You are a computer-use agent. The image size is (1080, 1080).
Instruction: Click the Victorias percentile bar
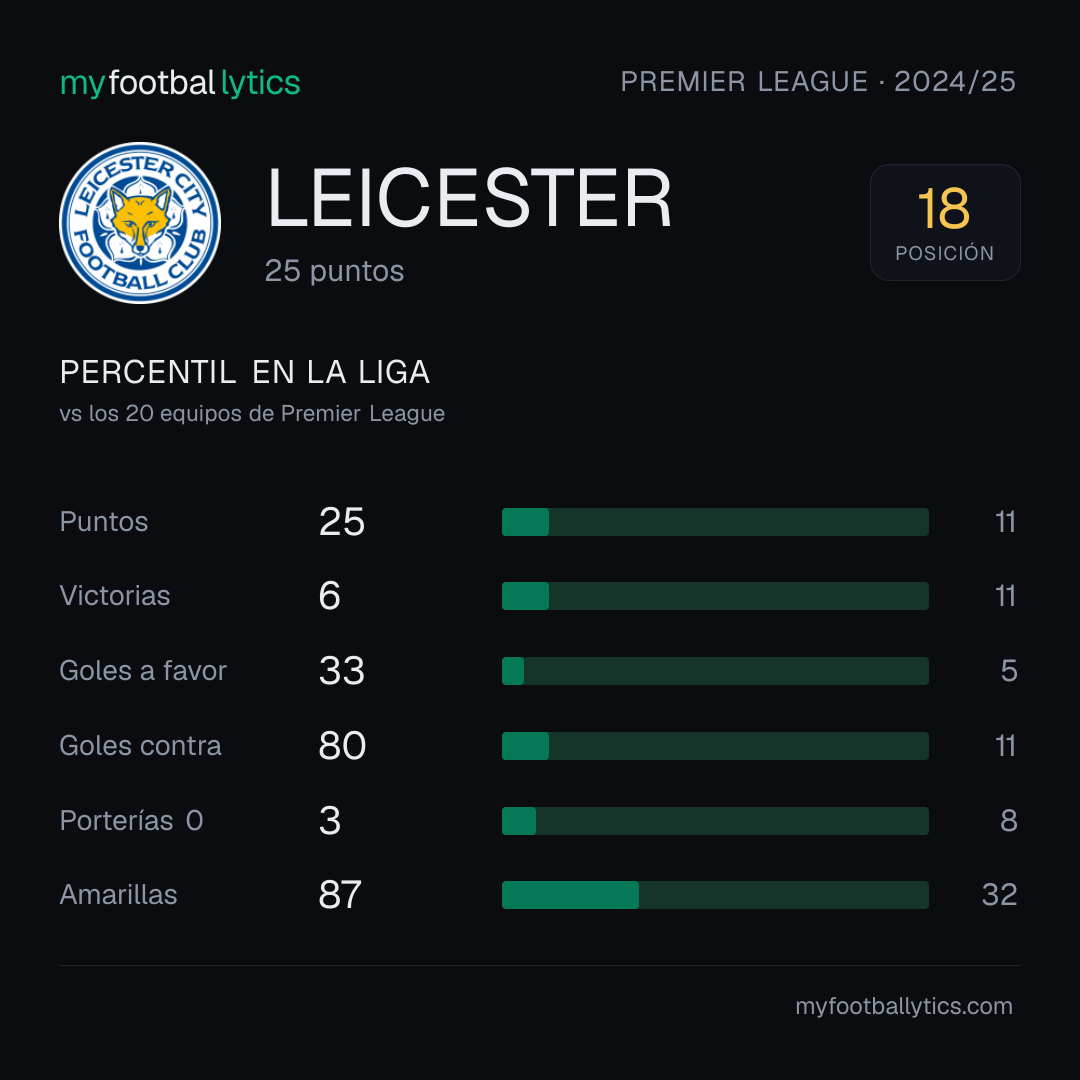click(x=715, y=596)
